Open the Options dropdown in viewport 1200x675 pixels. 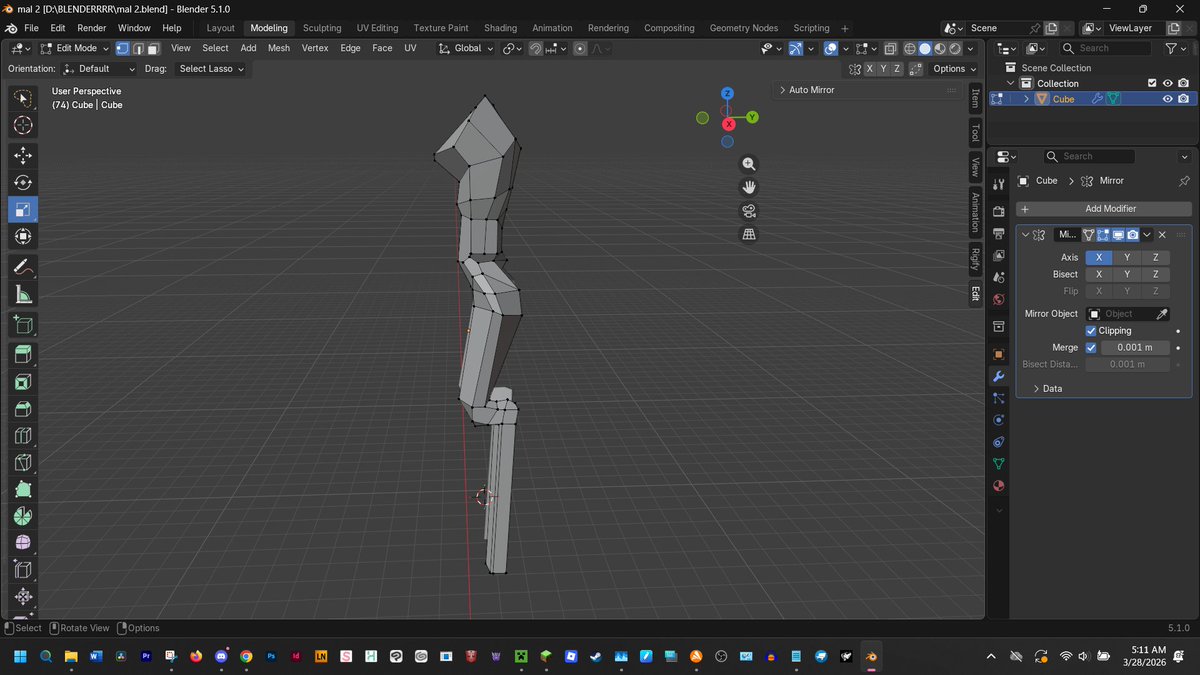point(955,69)
